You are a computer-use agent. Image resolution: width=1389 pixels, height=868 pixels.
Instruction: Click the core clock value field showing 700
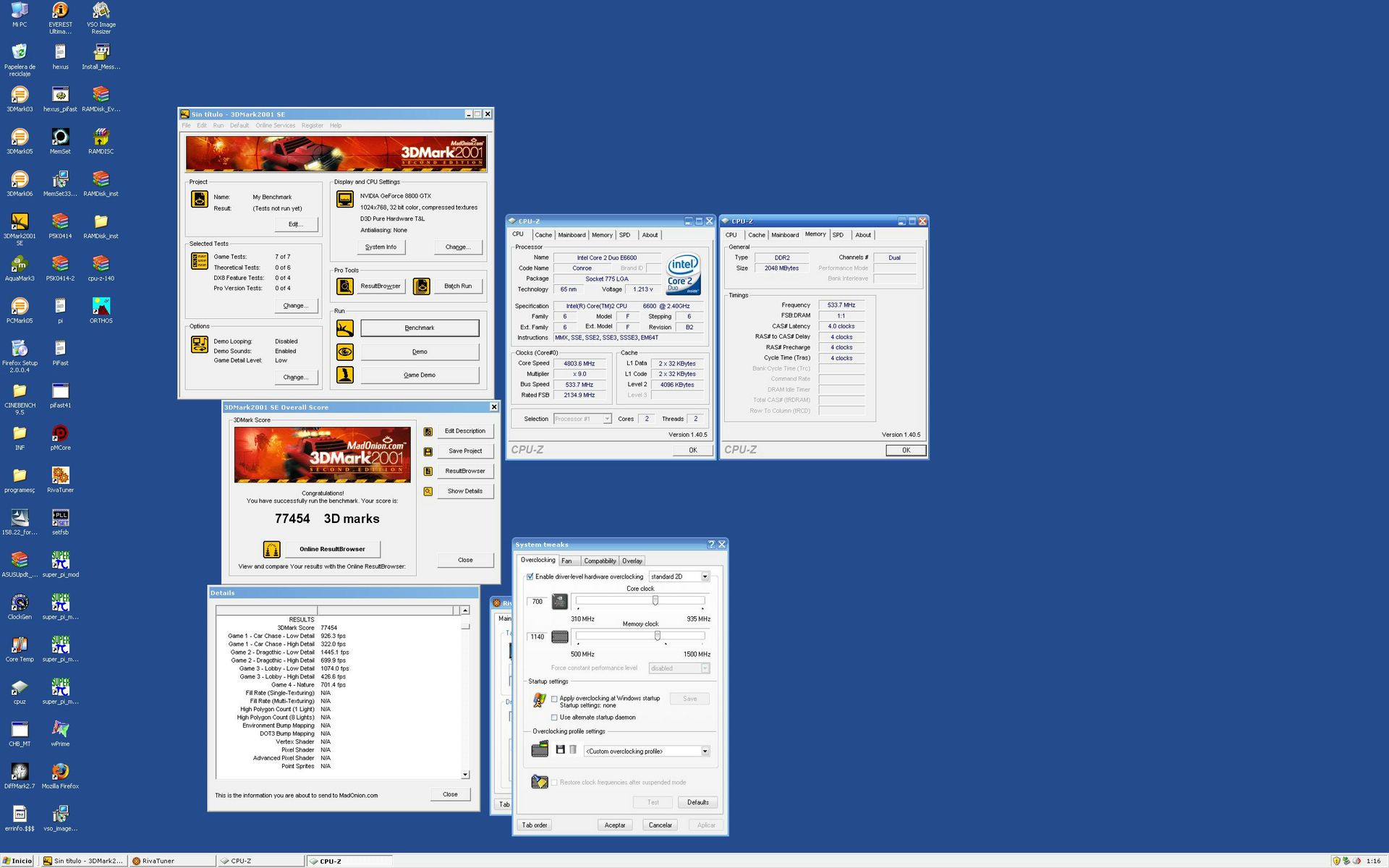[x=538, y=603]
